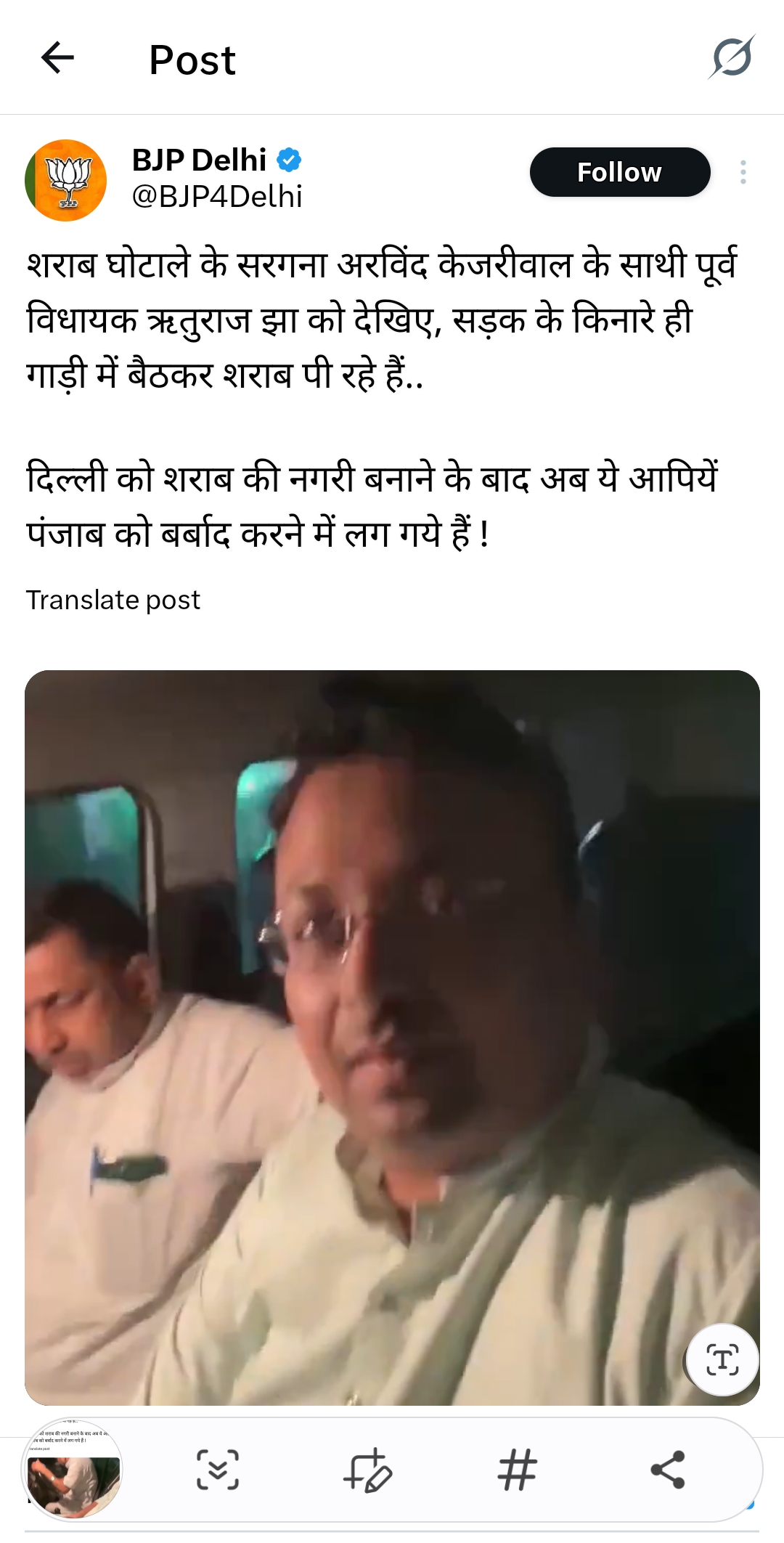Click Translate post link
784x1543 pixels.
113,600
